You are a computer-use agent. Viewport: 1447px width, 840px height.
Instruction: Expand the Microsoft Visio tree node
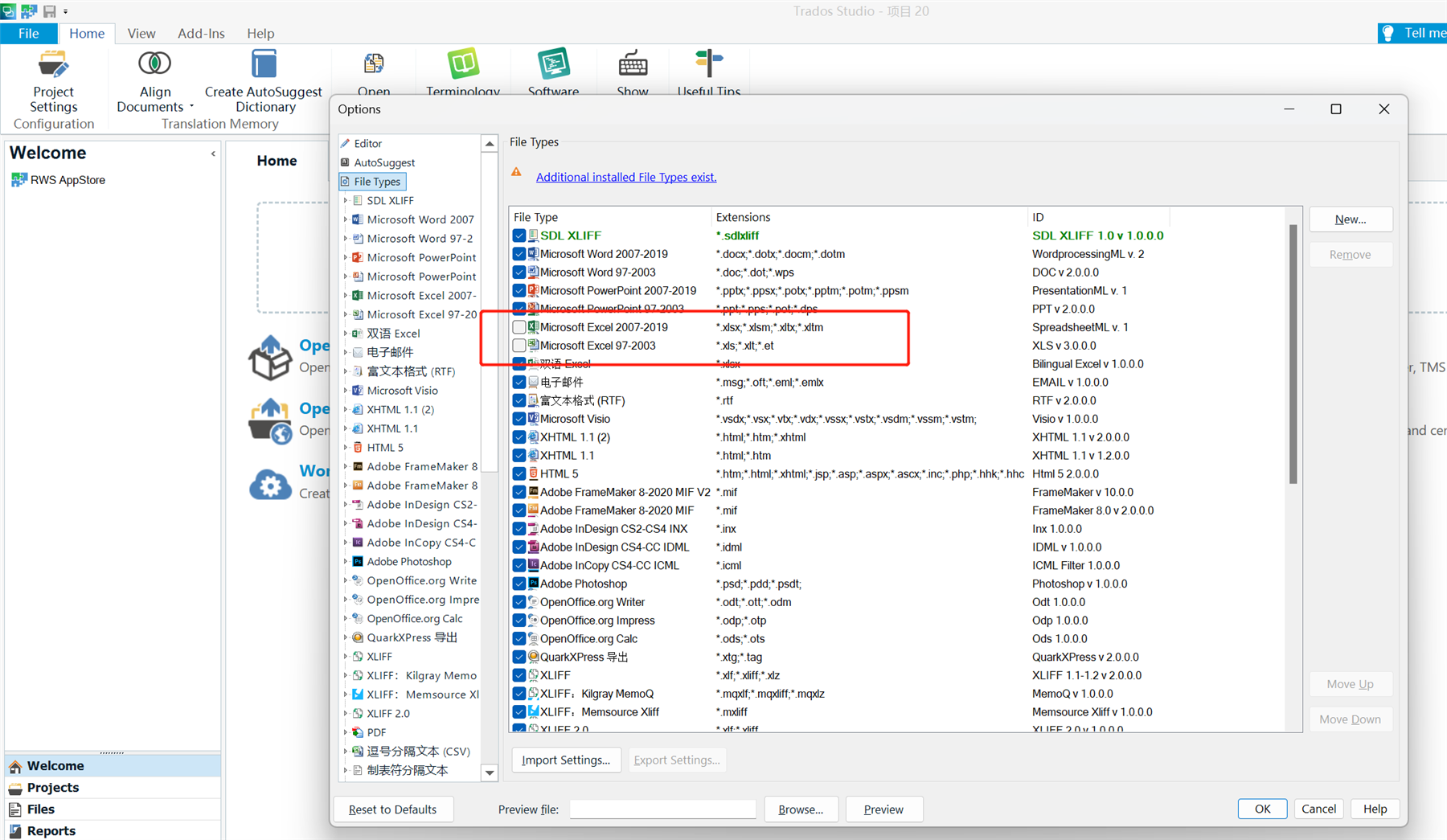point(346,391)
